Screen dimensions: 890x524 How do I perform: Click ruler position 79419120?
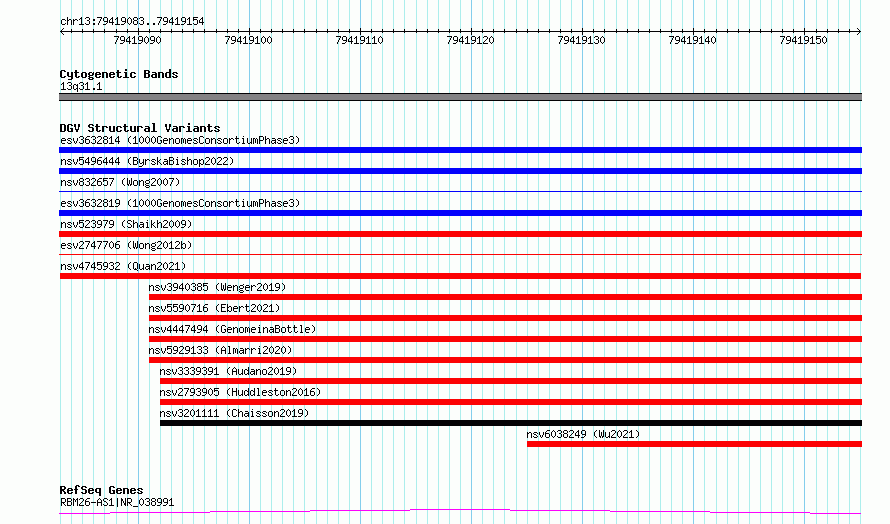point(470,40)
